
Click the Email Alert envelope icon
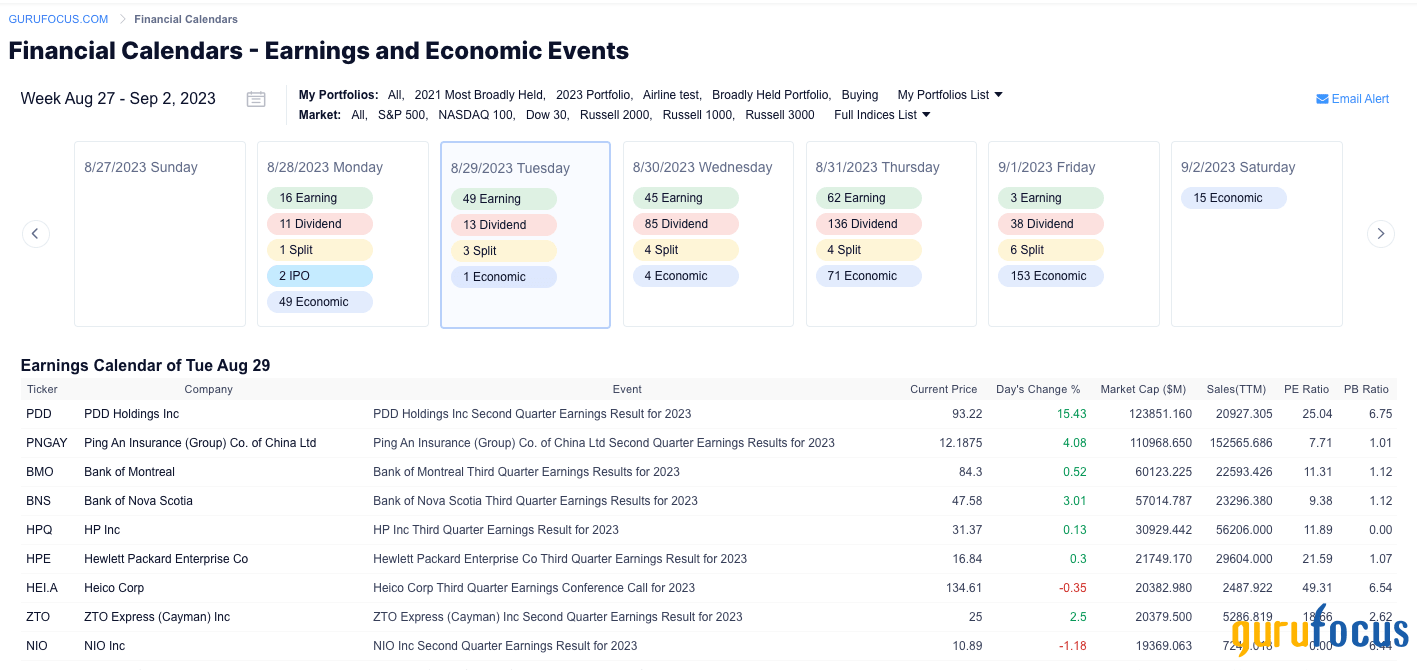coord(1322,99)
